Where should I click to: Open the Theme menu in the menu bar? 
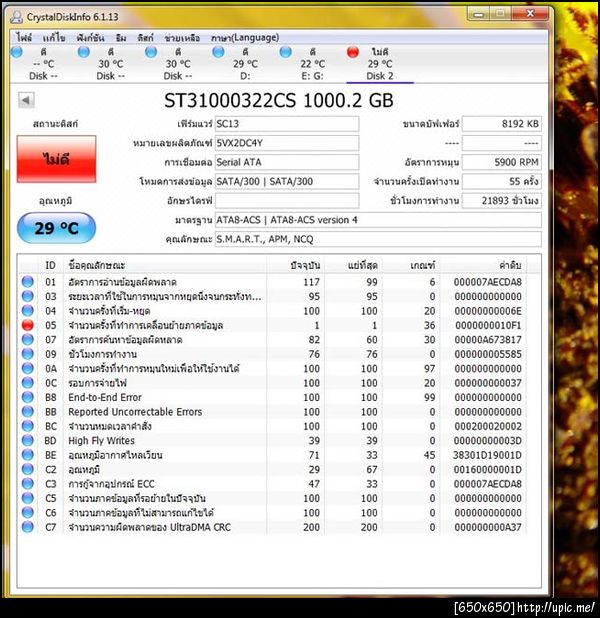tap(121, 37)
